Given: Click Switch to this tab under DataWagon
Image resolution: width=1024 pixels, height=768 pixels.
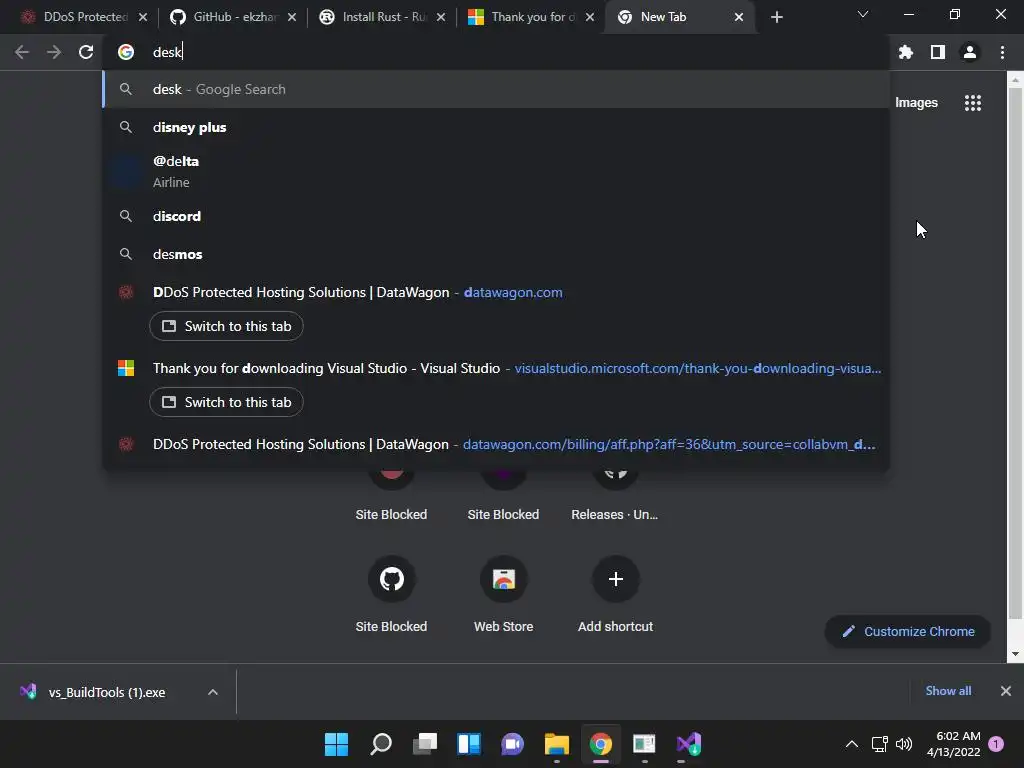Looking at the screenshot, I should pos(226,327).
